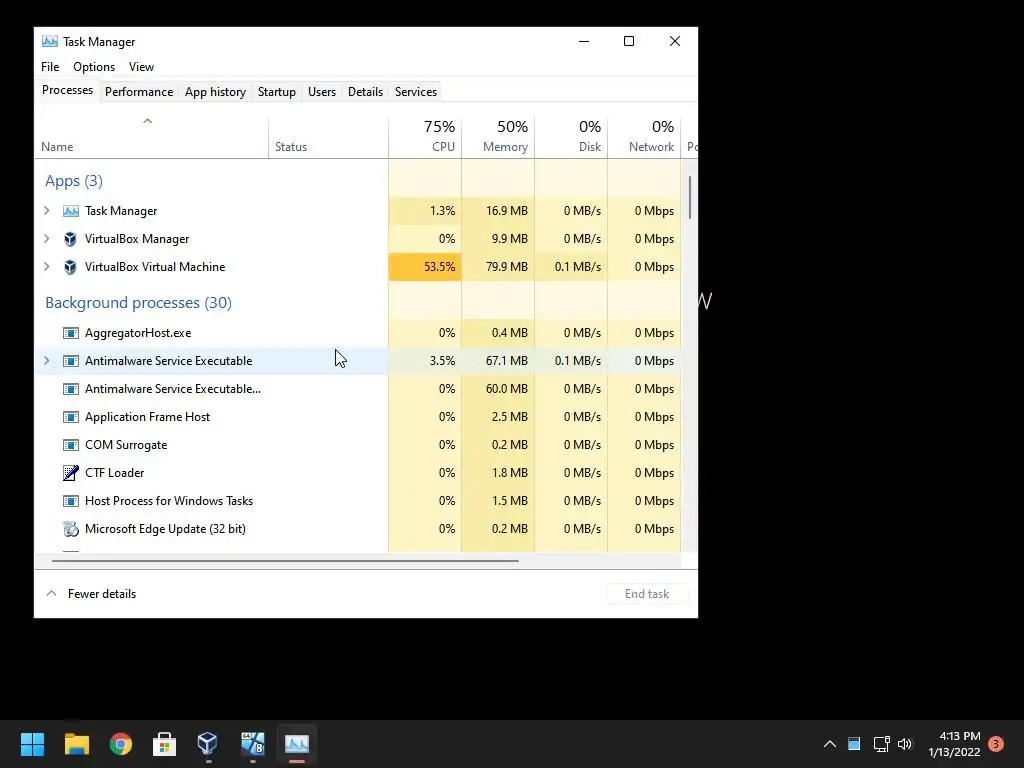
Task: Select the CTF Loader process name
Action: (x=114, y=473)
